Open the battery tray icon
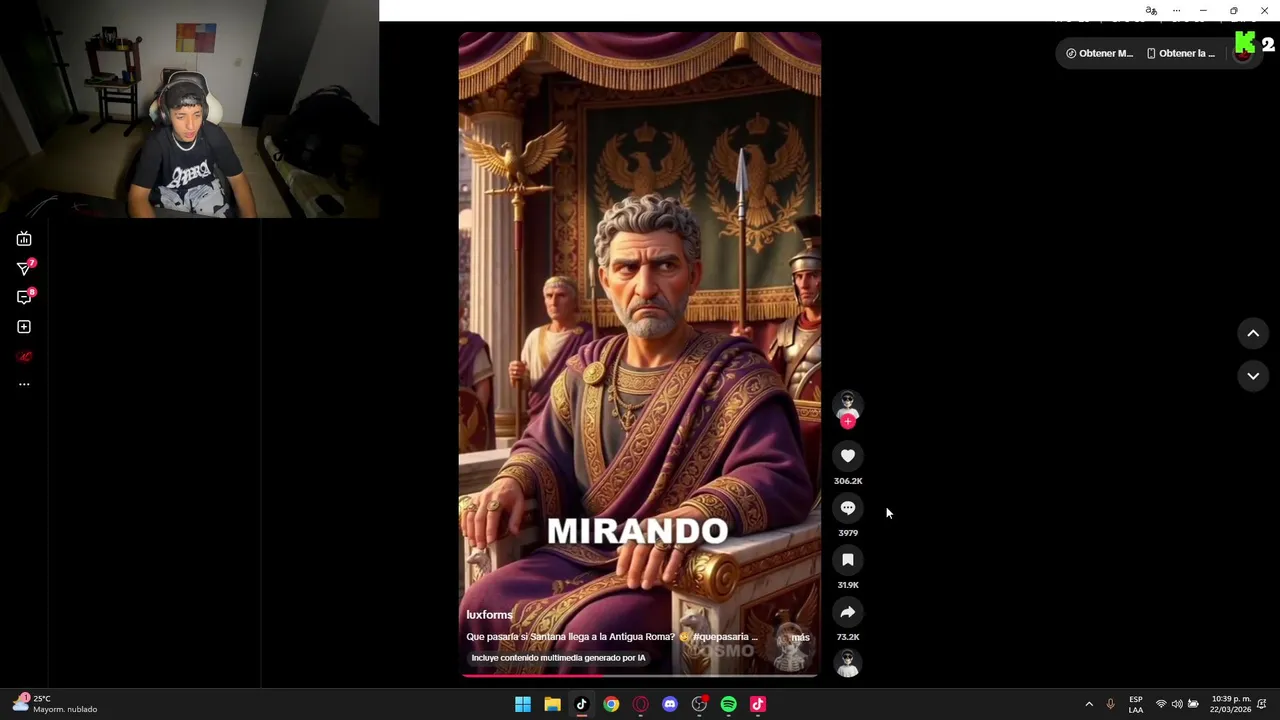Viewport: 1280px width, 720px height. [1193, 704]
